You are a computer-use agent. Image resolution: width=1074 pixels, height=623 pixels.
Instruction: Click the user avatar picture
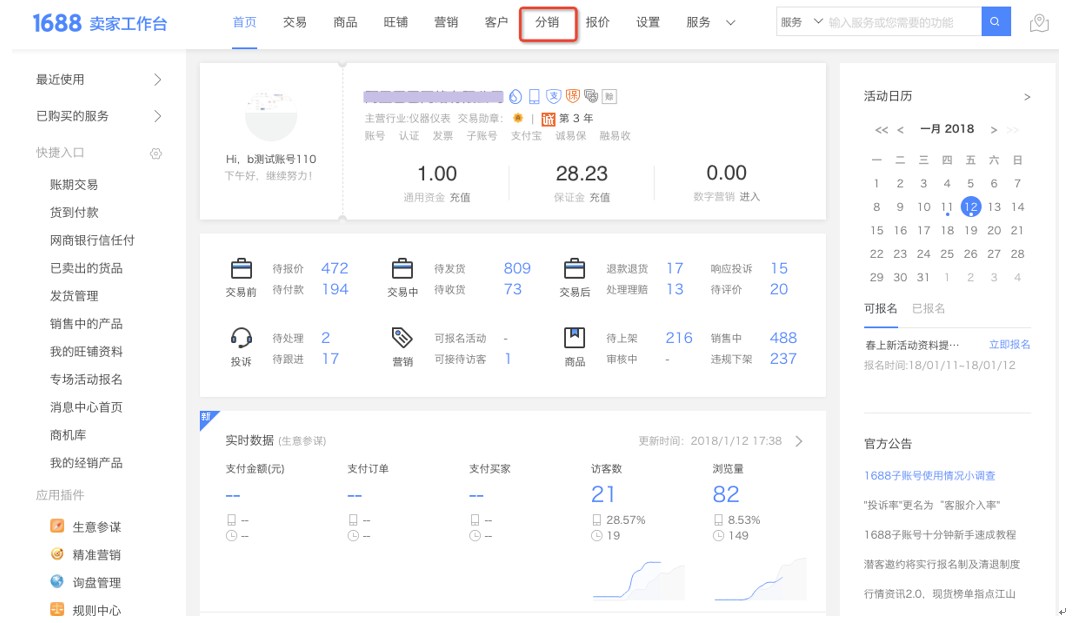coord(271,116)
